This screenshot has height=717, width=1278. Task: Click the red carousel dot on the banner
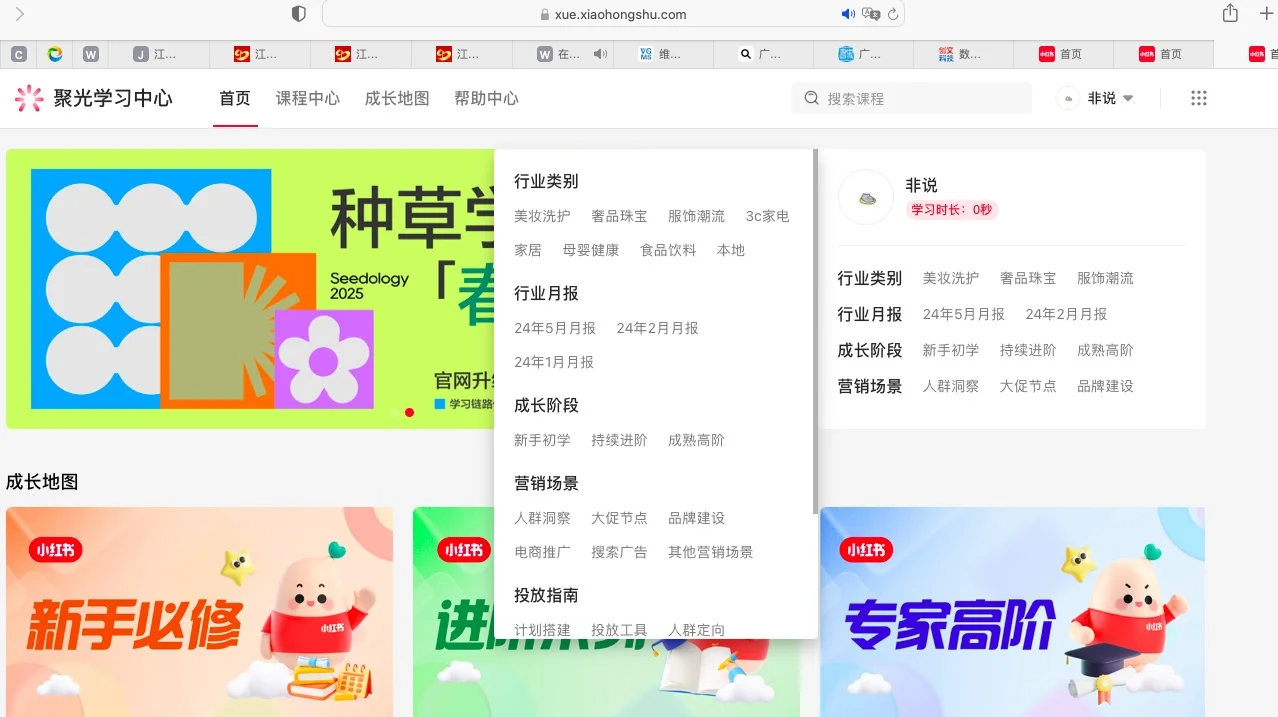409,412
